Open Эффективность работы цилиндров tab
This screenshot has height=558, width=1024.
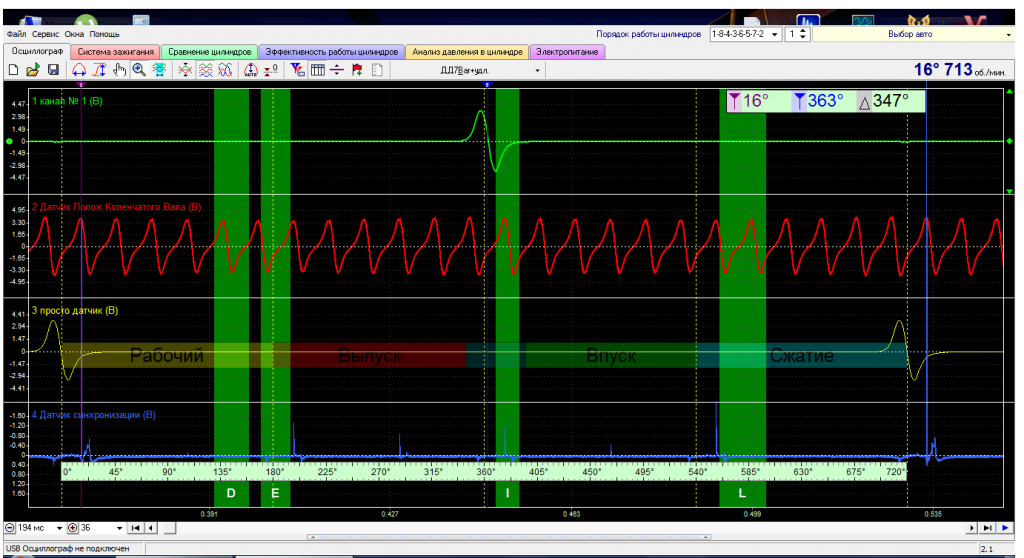coord(331,52)
